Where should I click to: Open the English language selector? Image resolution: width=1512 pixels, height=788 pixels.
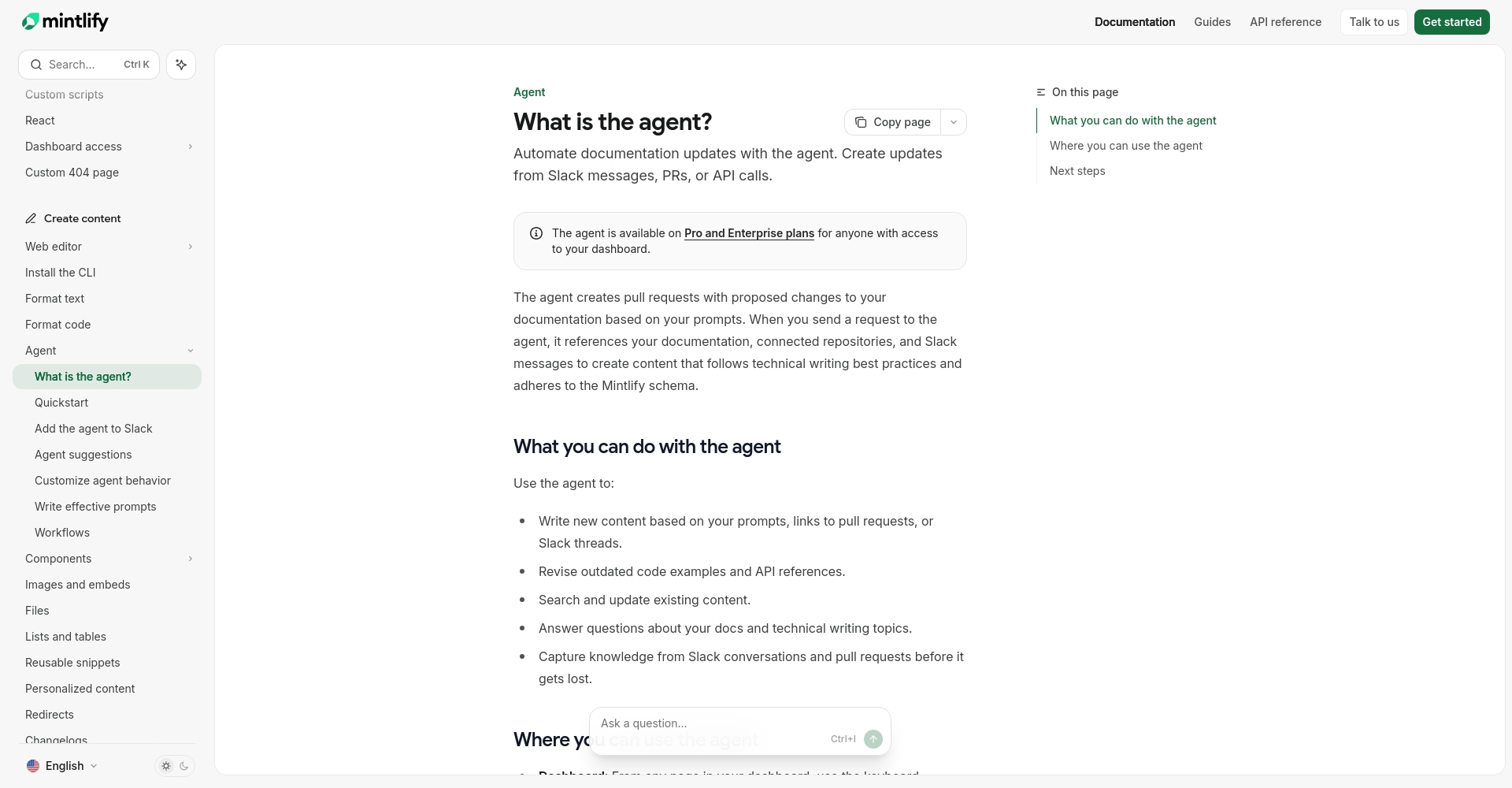coord(63,765)
